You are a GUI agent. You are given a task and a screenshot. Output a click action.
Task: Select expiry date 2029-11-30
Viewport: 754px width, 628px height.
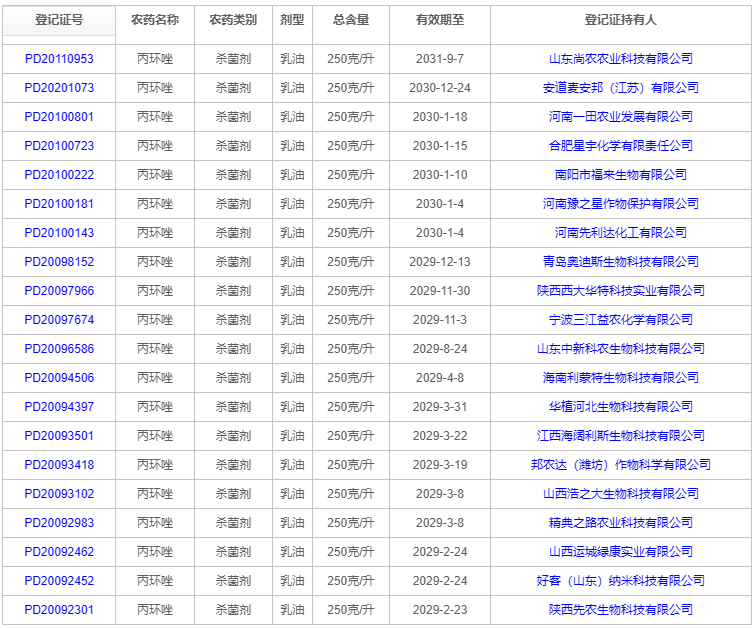click(x=440, y=290)
